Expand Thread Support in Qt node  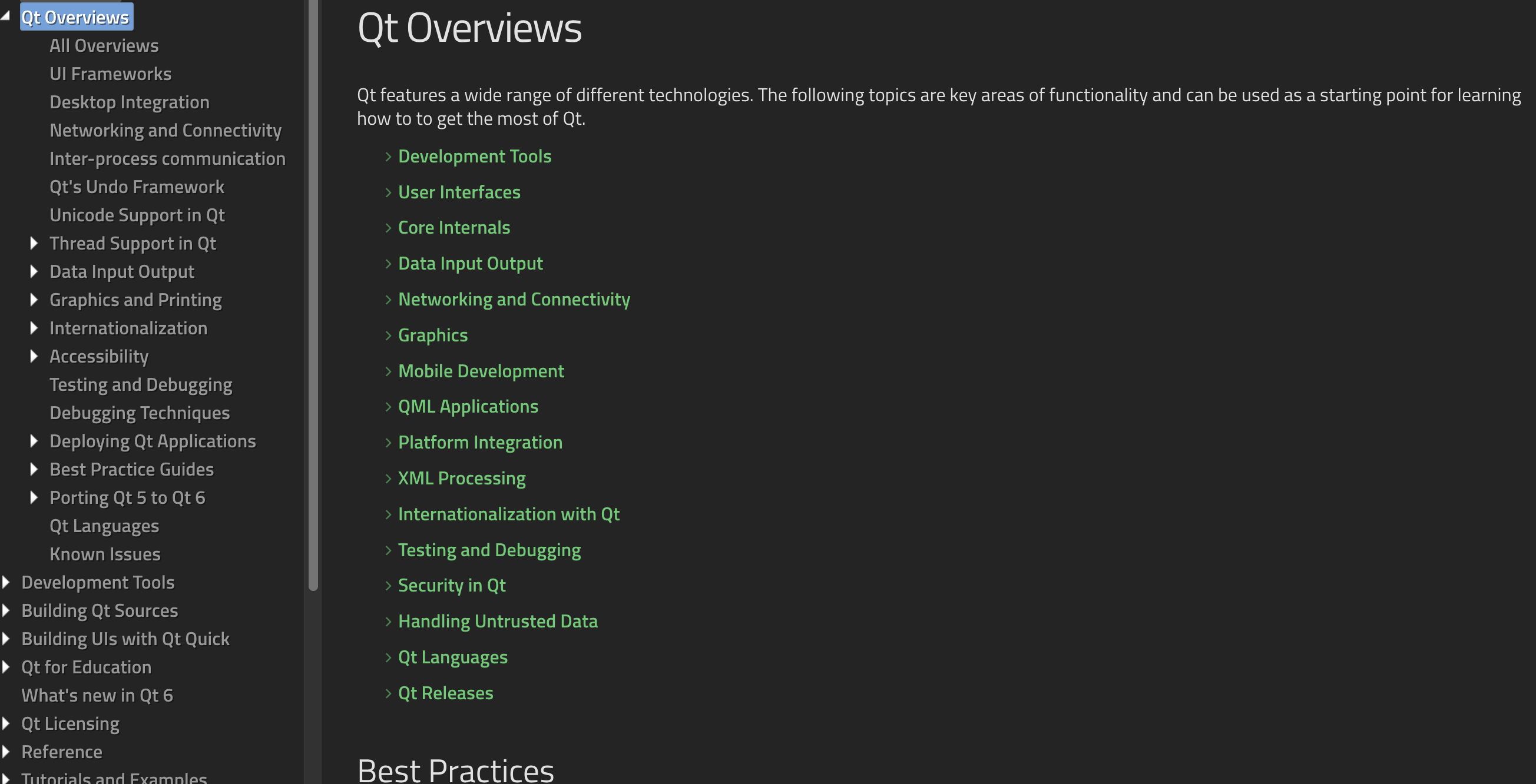point(34,243)
